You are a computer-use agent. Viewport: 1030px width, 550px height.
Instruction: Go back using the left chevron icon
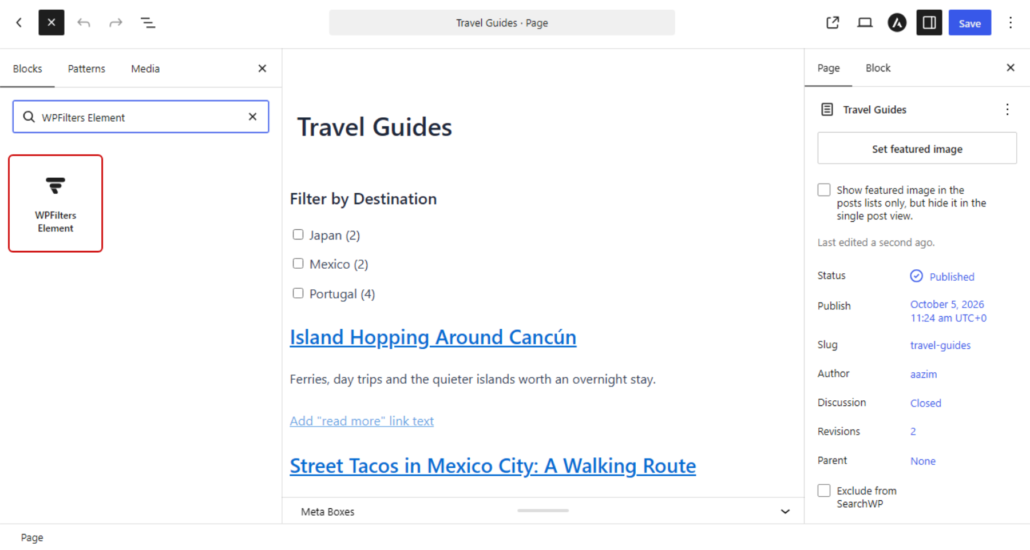(19, 23)
